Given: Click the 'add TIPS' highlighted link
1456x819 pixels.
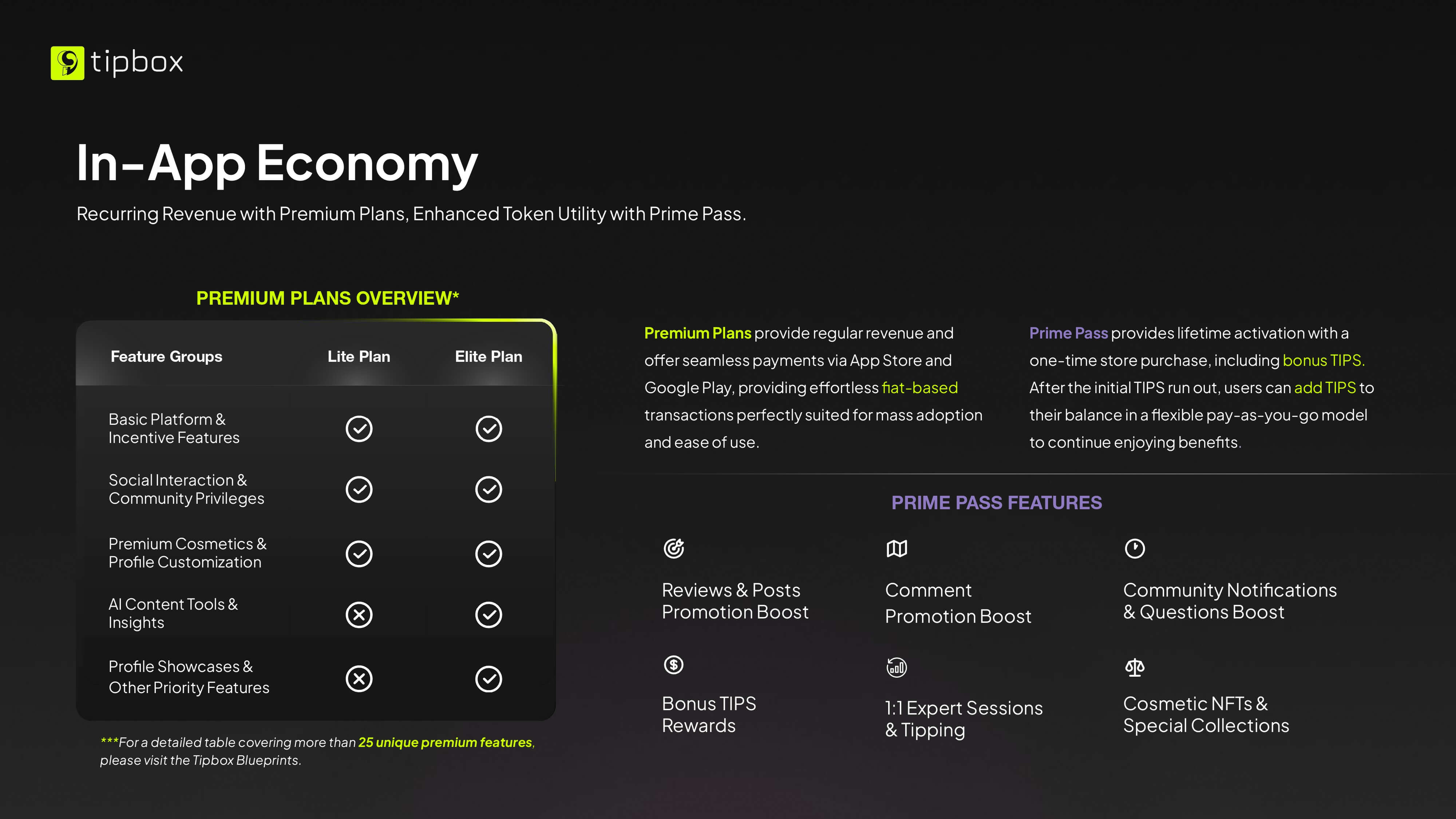Looking at the screenshot, I should coord(1325,388).
